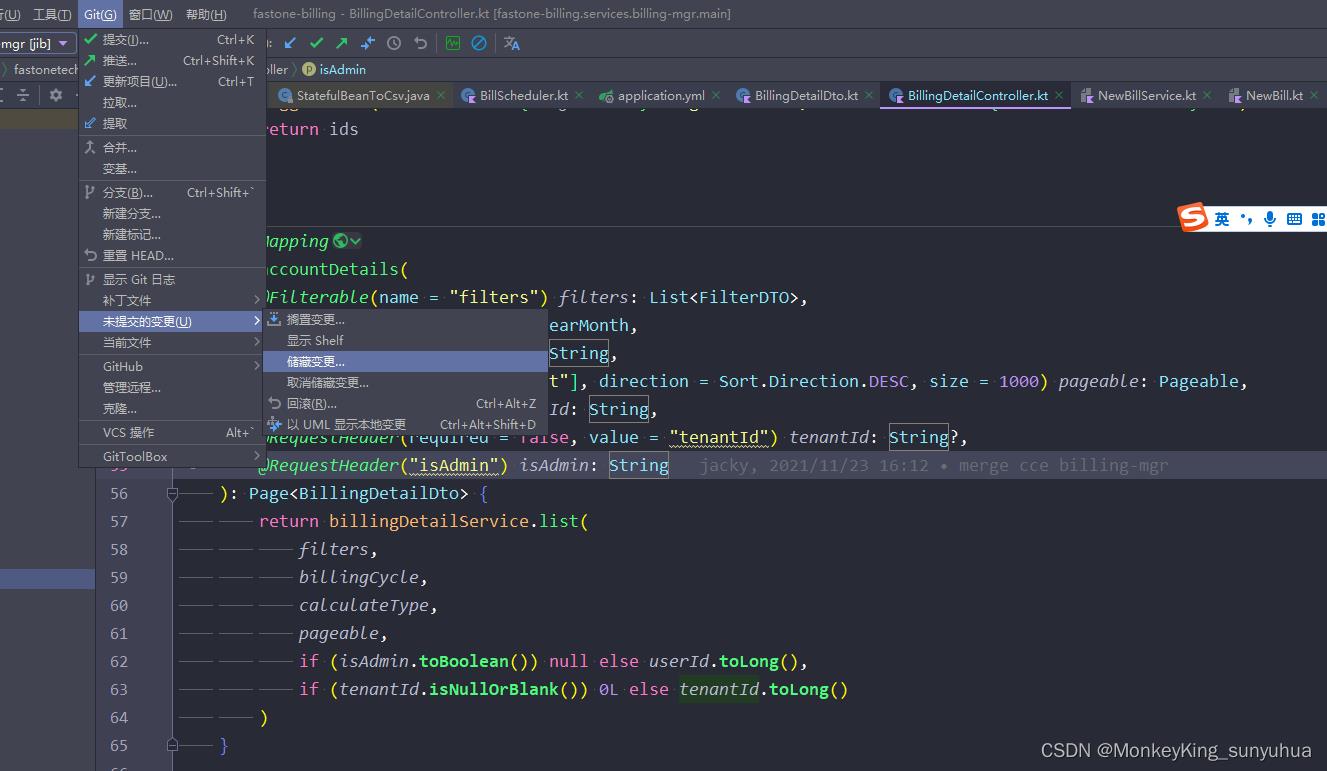Expand the VCS 操作 menu entry

(172, 432)
